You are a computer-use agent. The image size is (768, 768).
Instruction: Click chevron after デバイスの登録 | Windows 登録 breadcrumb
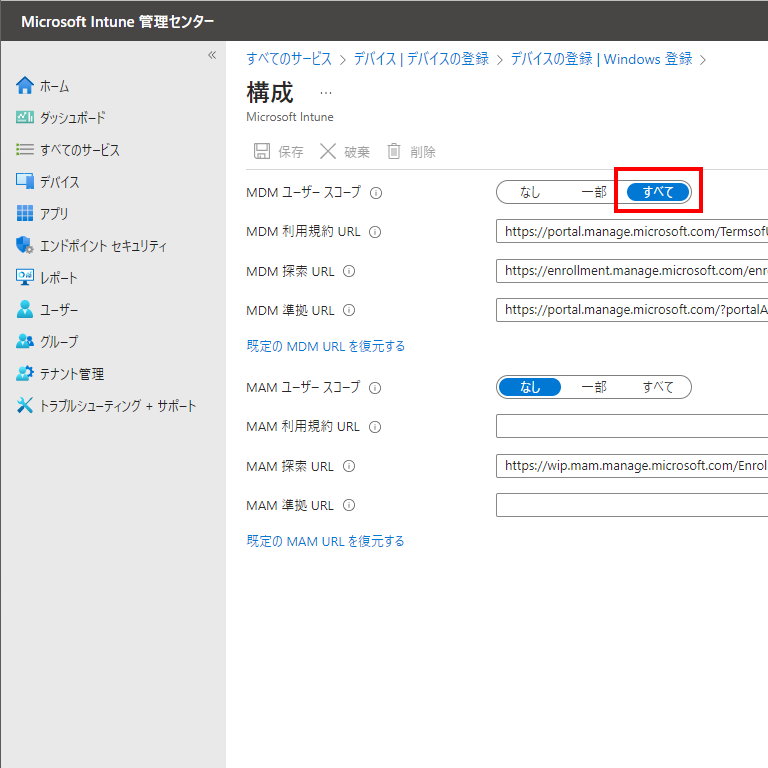pyautogui.click(x=703, y=60)
